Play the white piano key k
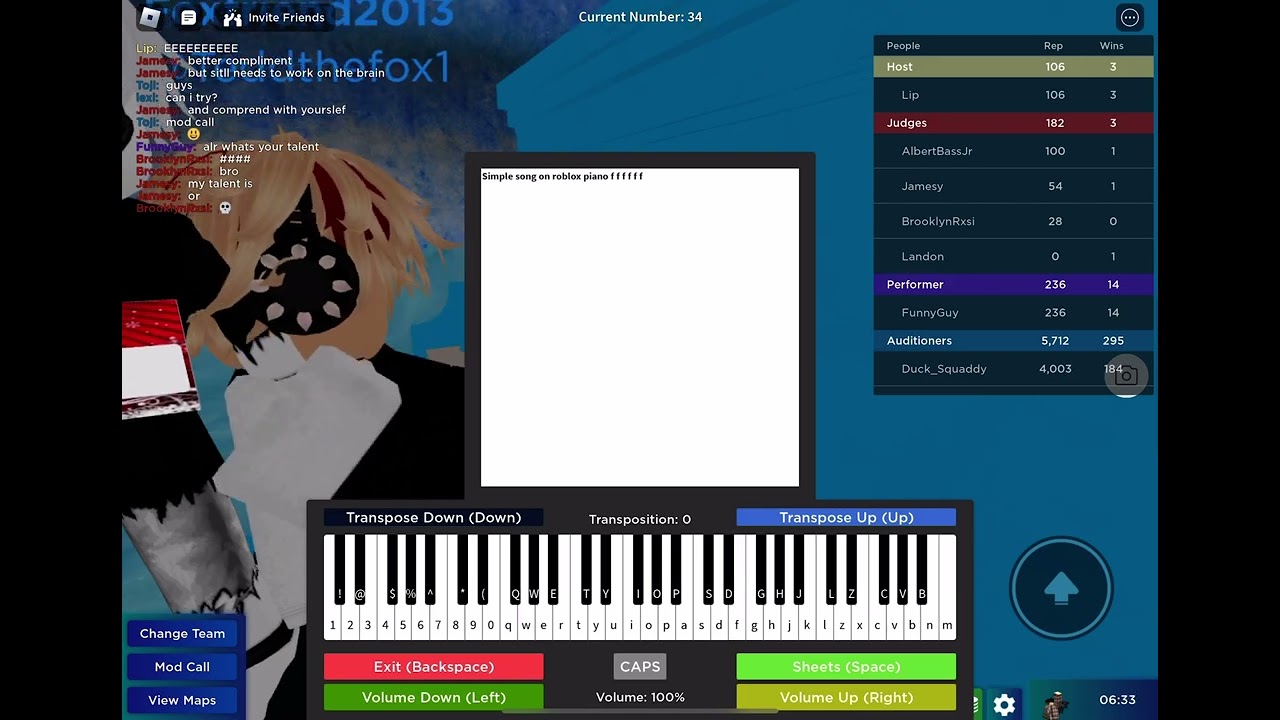 coord(806,625)
